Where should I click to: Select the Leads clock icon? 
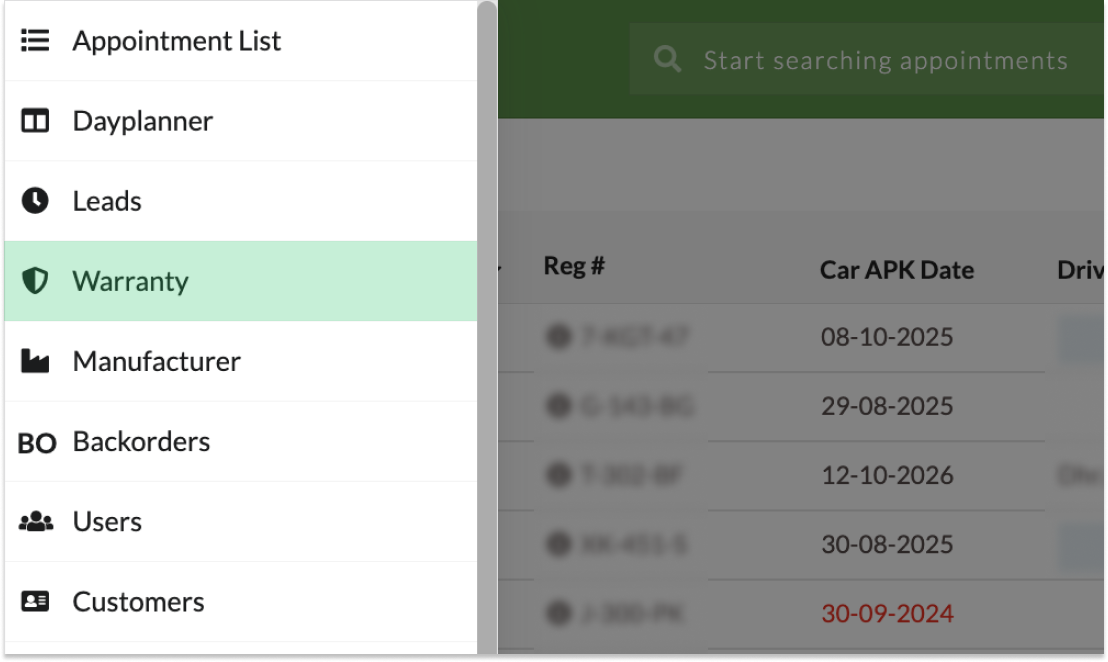35,201
